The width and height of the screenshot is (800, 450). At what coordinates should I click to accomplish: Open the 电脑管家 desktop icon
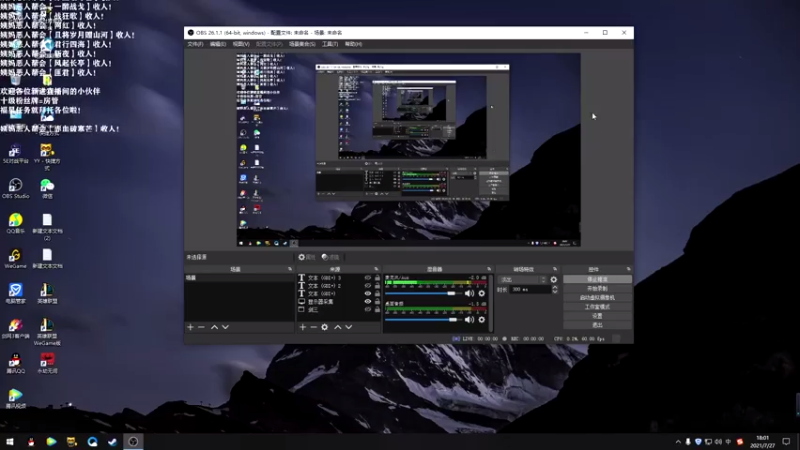[15, 293]
